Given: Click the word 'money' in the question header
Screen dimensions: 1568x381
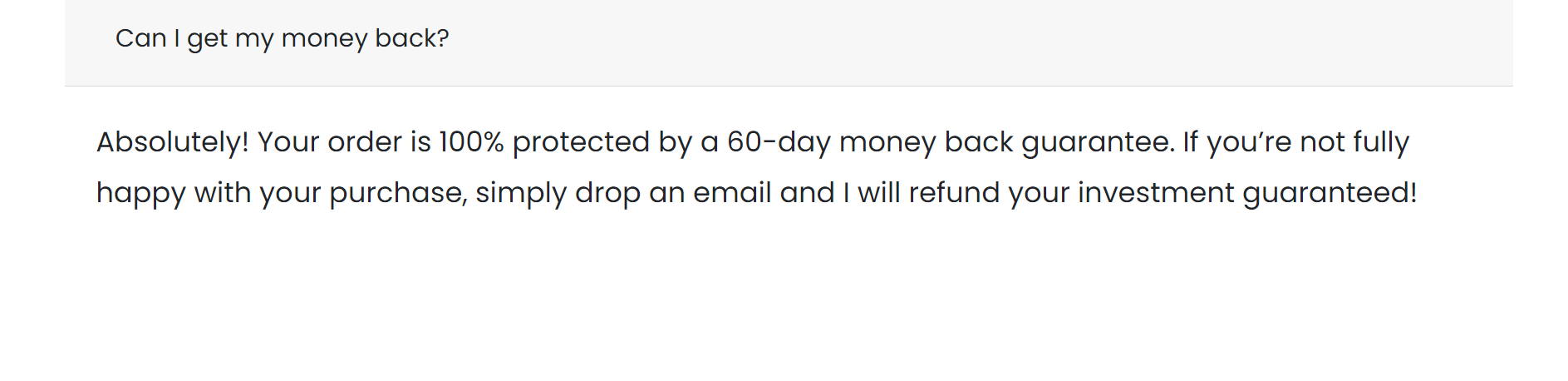Looking at the screenshot, I should pyautogui.click(x=324, y=38).
